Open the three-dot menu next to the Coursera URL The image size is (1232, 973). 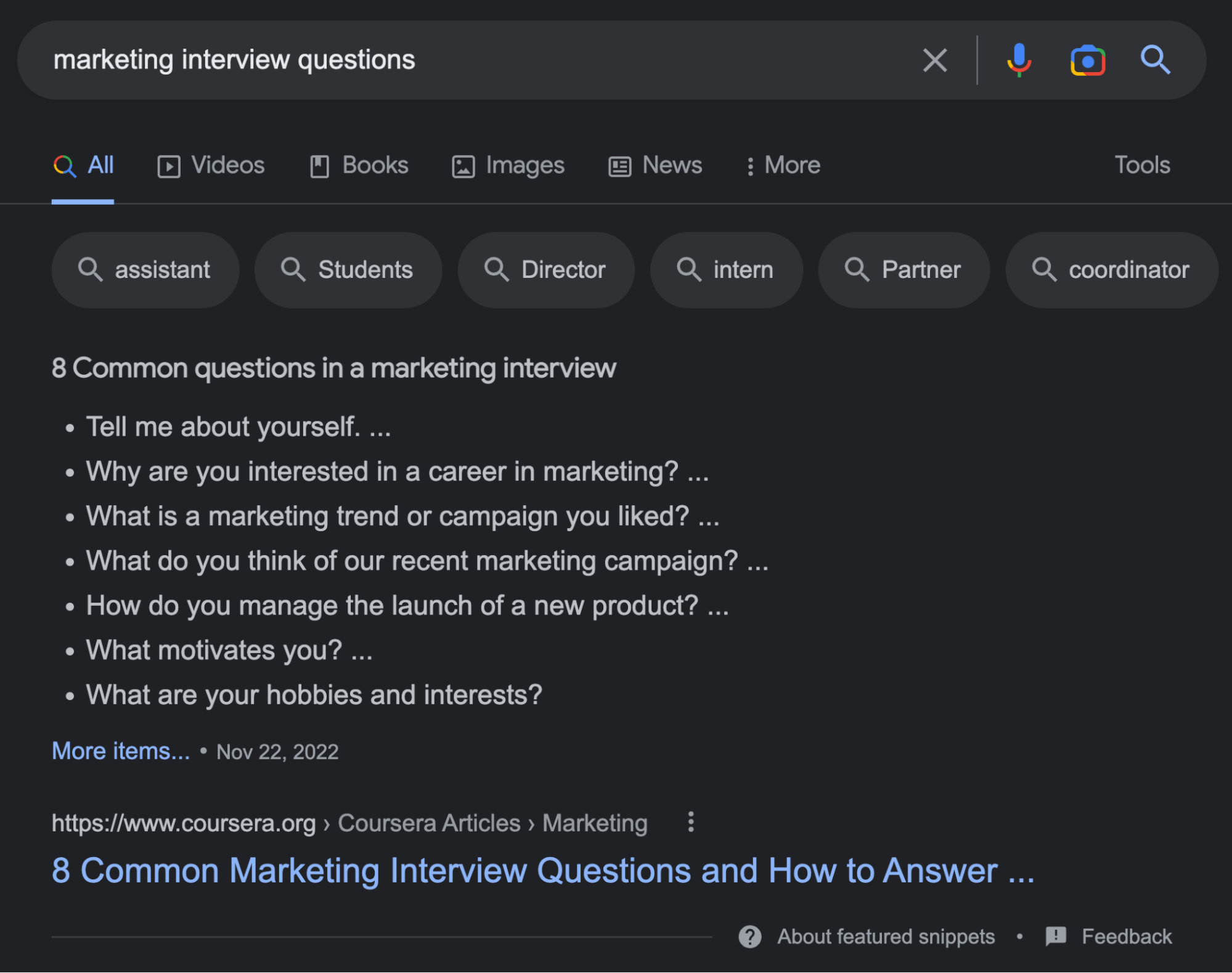690,823
